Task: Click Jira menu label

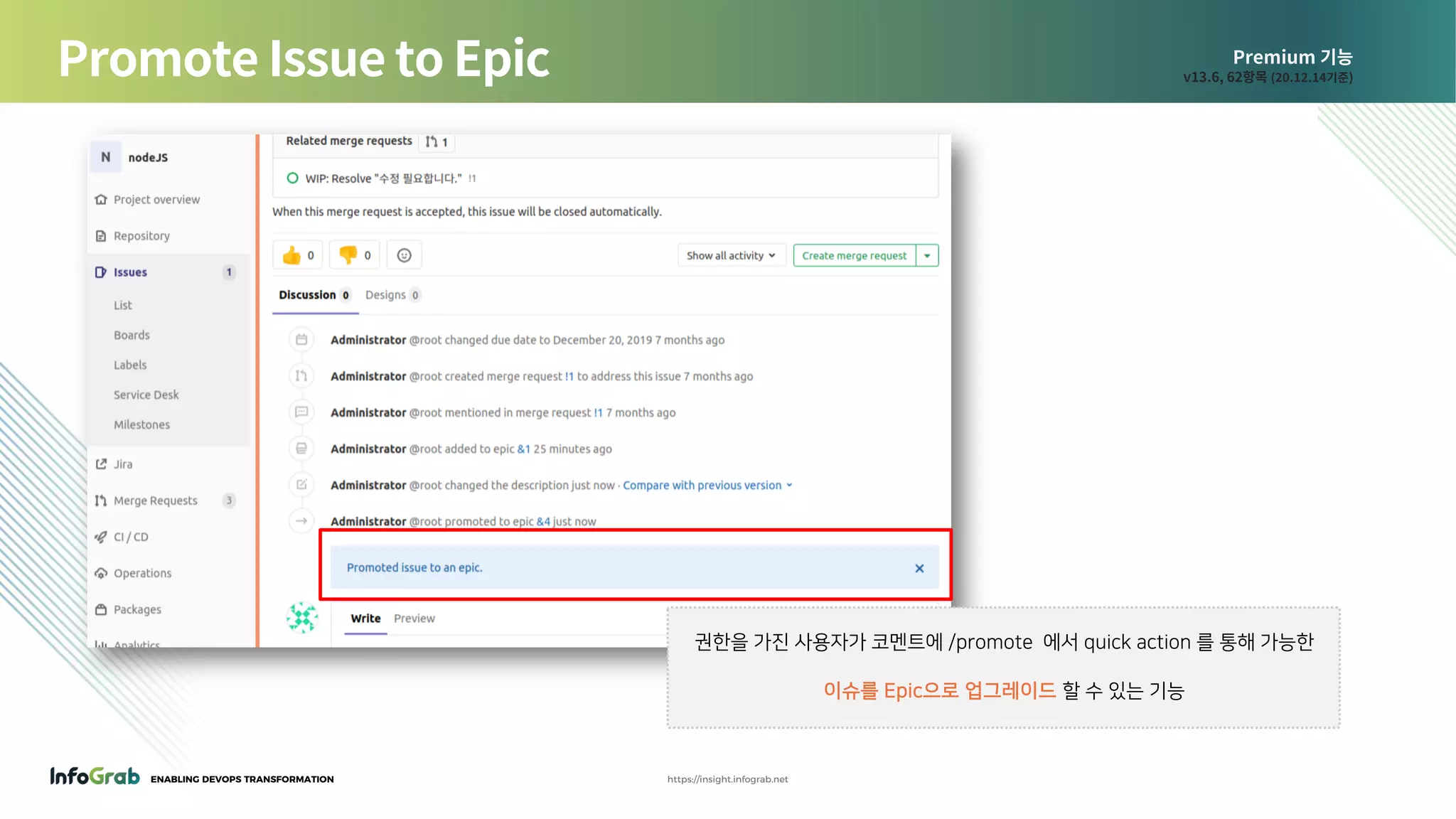Action: tap(123, 464)
